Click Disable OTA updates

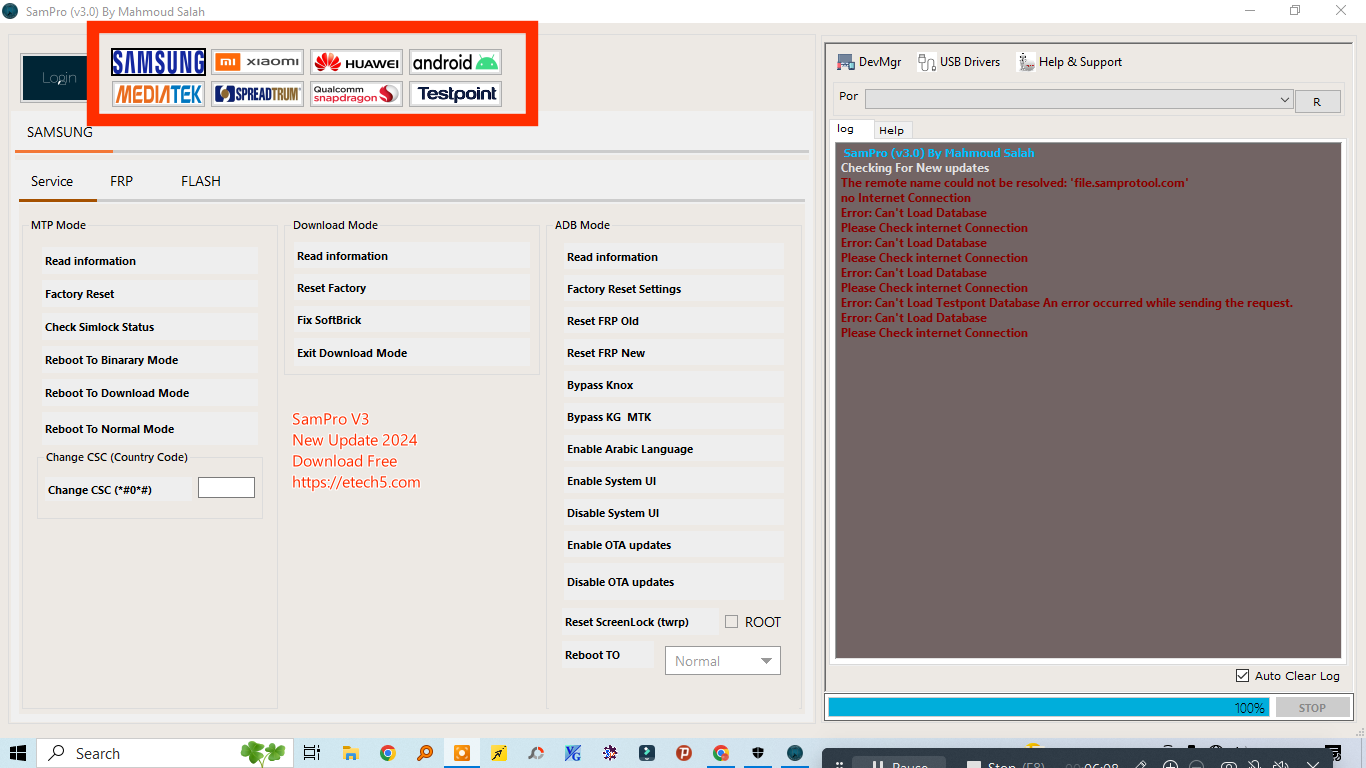[x=672, y=582]
